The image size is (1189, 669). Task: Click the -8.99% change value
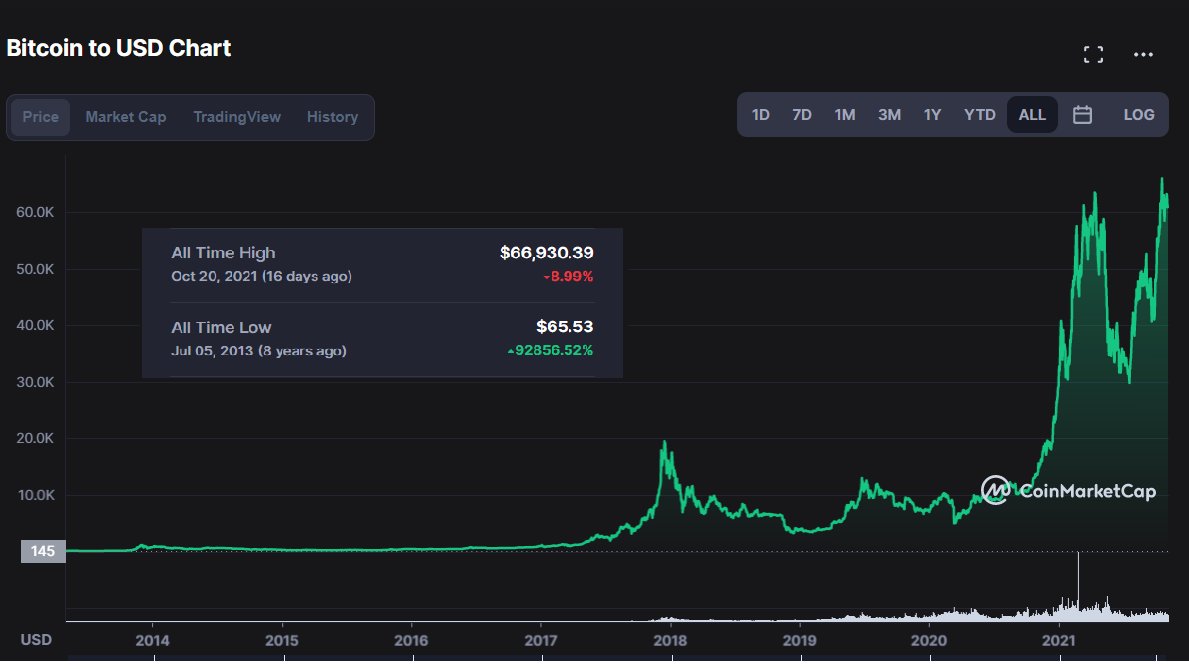[x=568, y=277]
